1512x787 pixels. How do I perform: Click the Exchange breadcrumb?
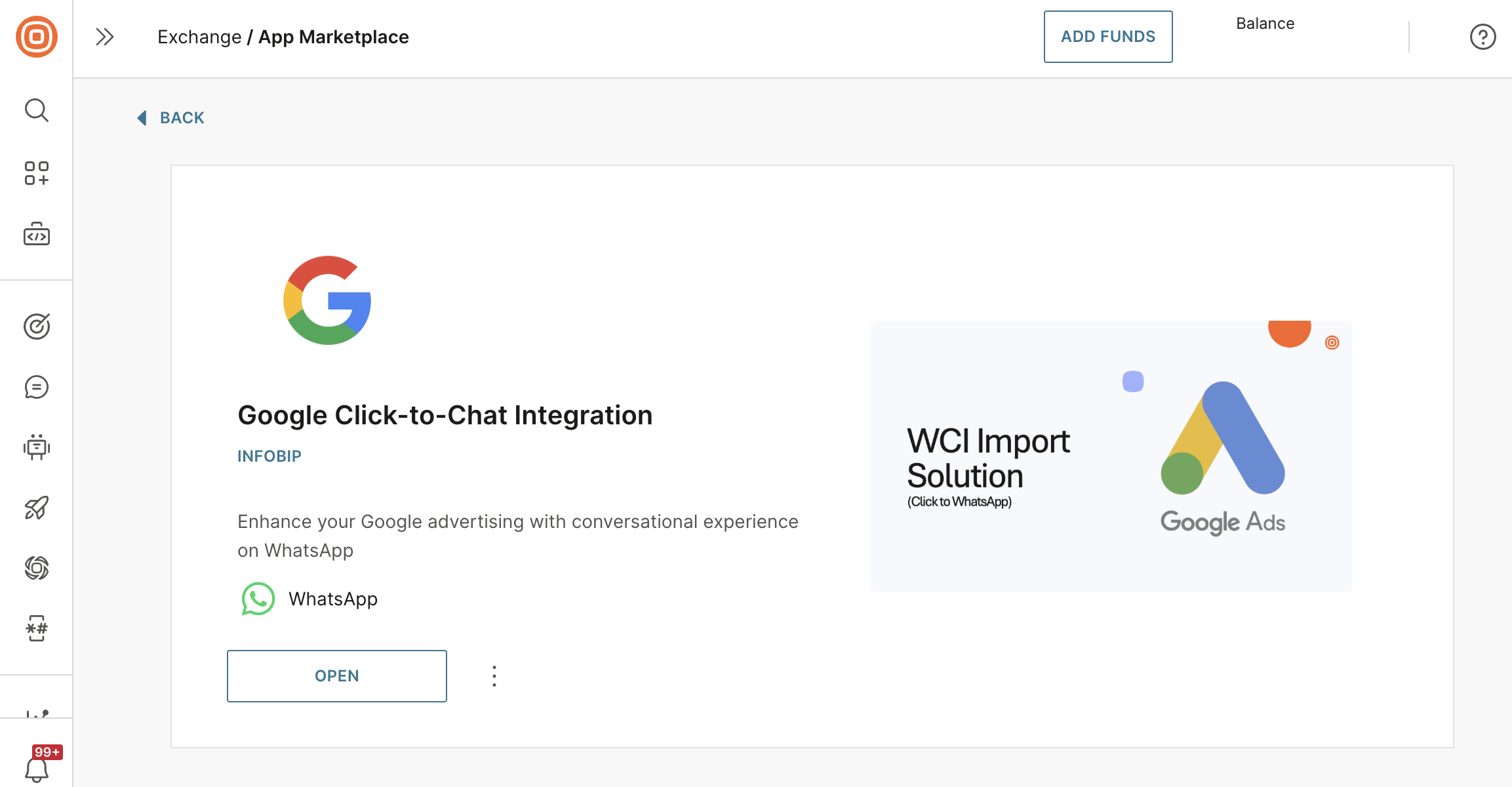coord(199,37)
